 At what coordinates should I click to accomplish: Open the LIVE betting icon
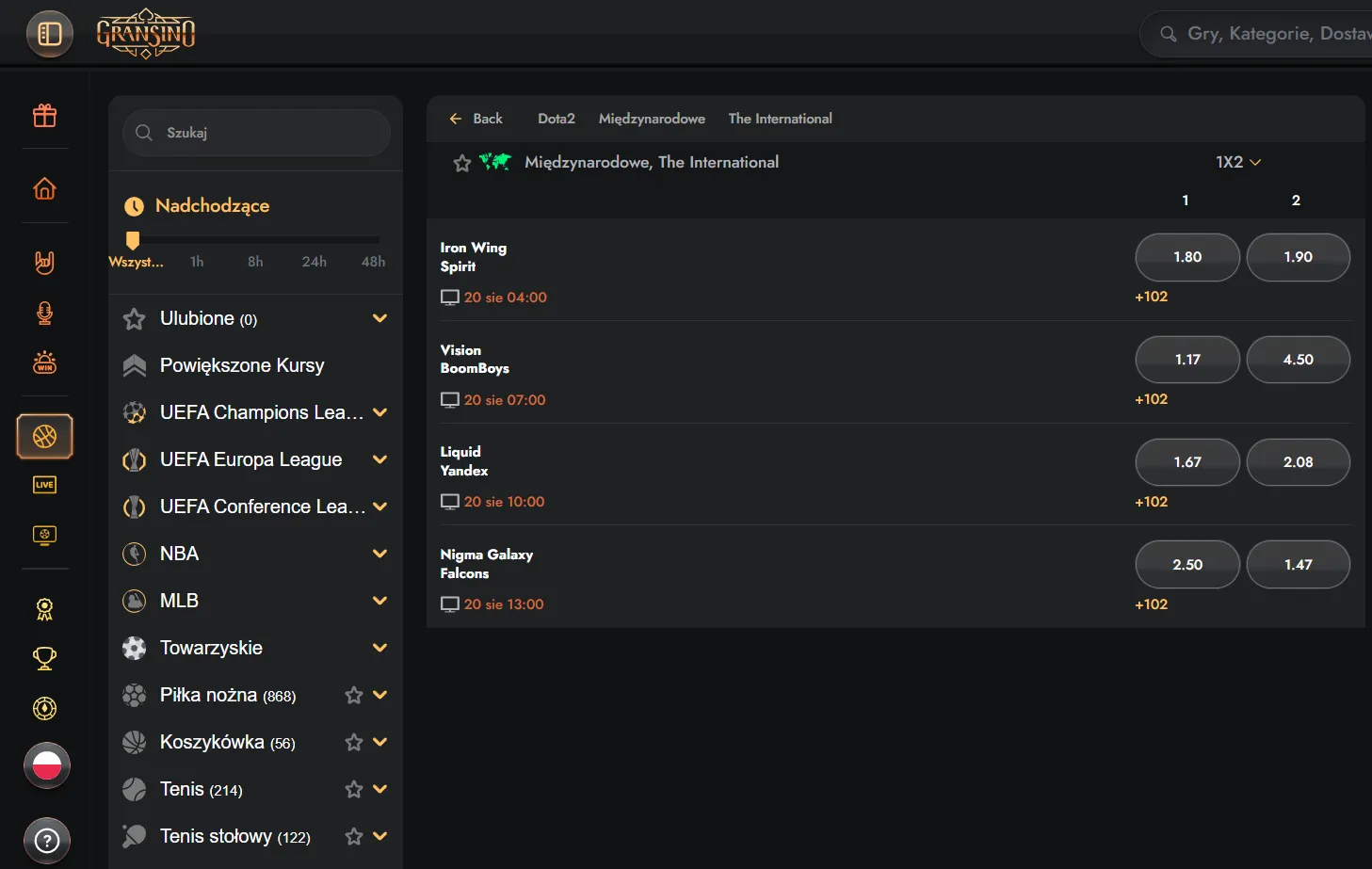(44, 485)
